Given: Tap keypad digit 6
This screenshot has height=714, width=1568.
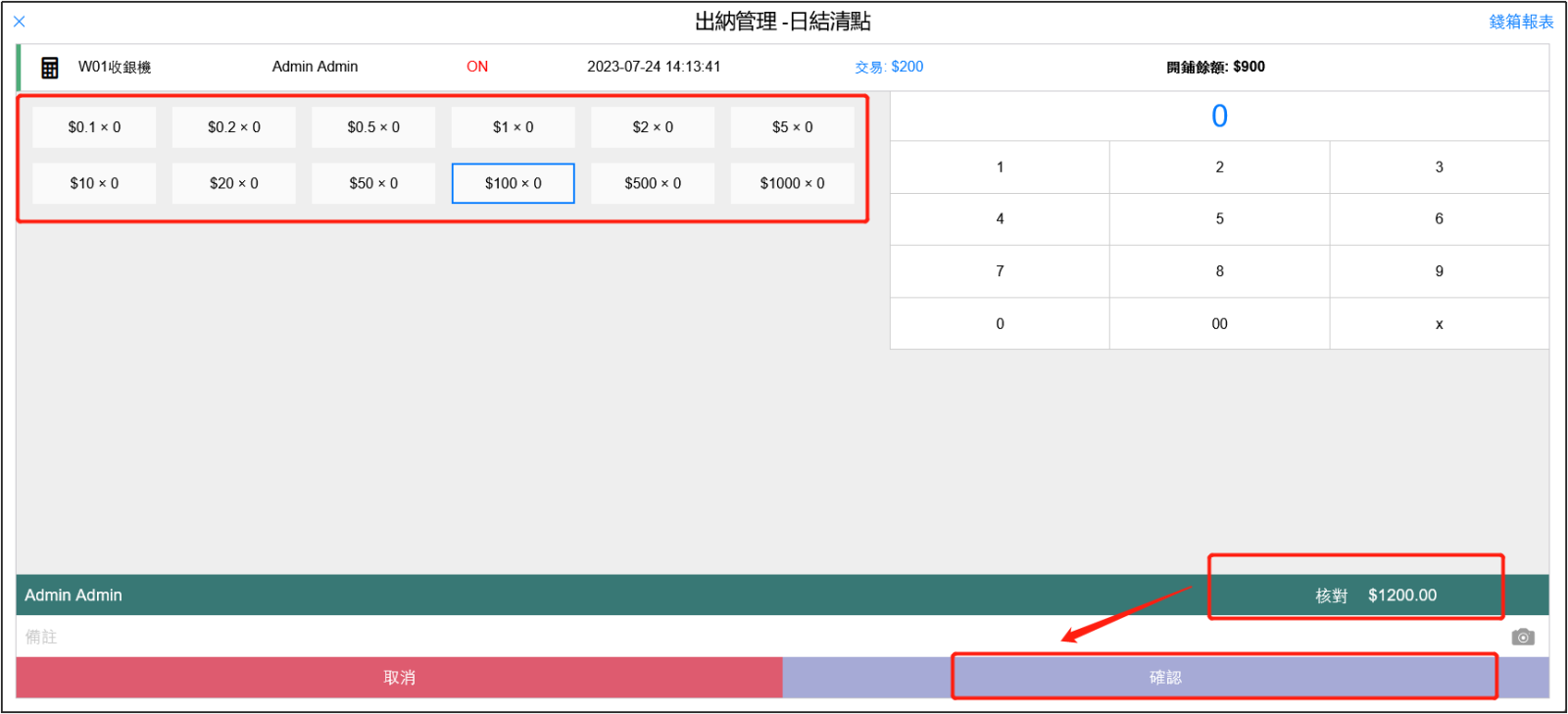Looking at the screenshot, I should [x=1440, y=219].
